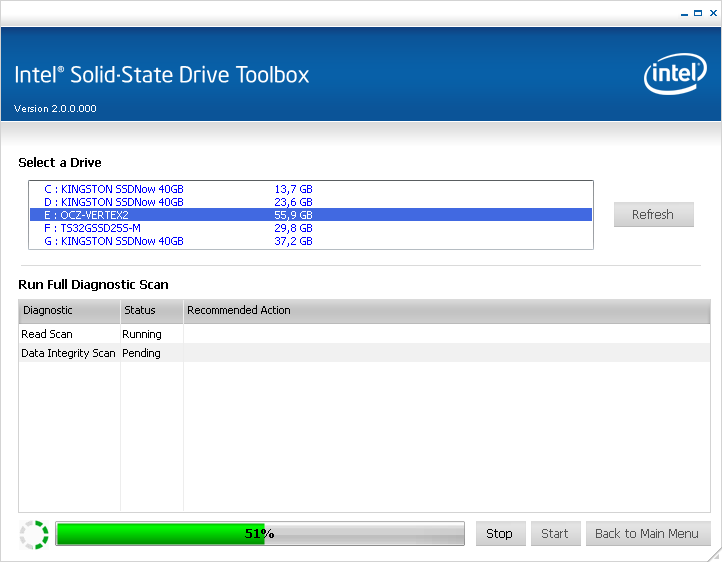Image resolution: width=722 pixels, height=562 pixels.
Task: Stop the running diagnostic scan
Action: 499,534
